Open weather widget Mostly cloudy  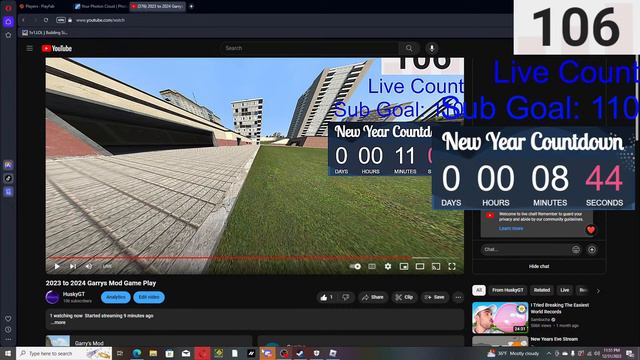tap(513, 353)
